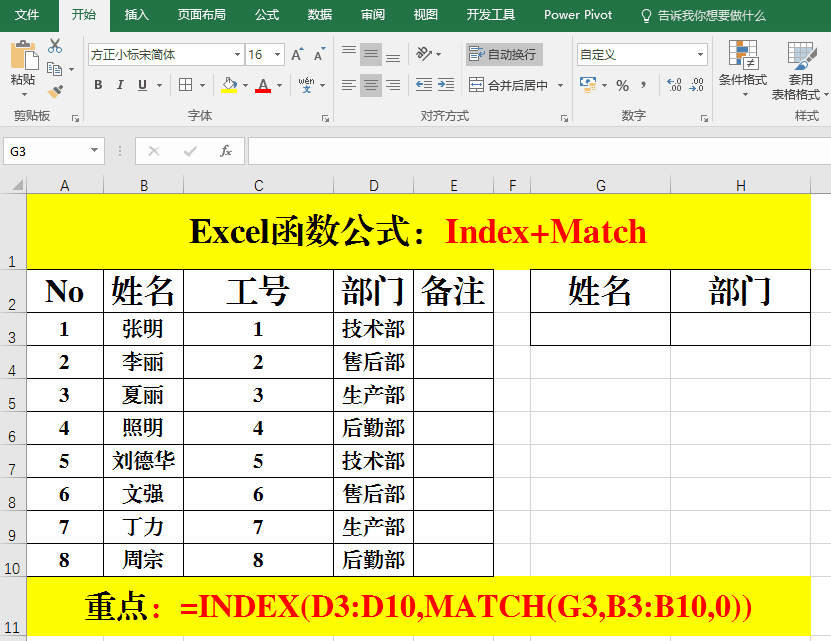Open alignment group dialog launcher
This screenshot has height=641, width=831.
(564, 118)
